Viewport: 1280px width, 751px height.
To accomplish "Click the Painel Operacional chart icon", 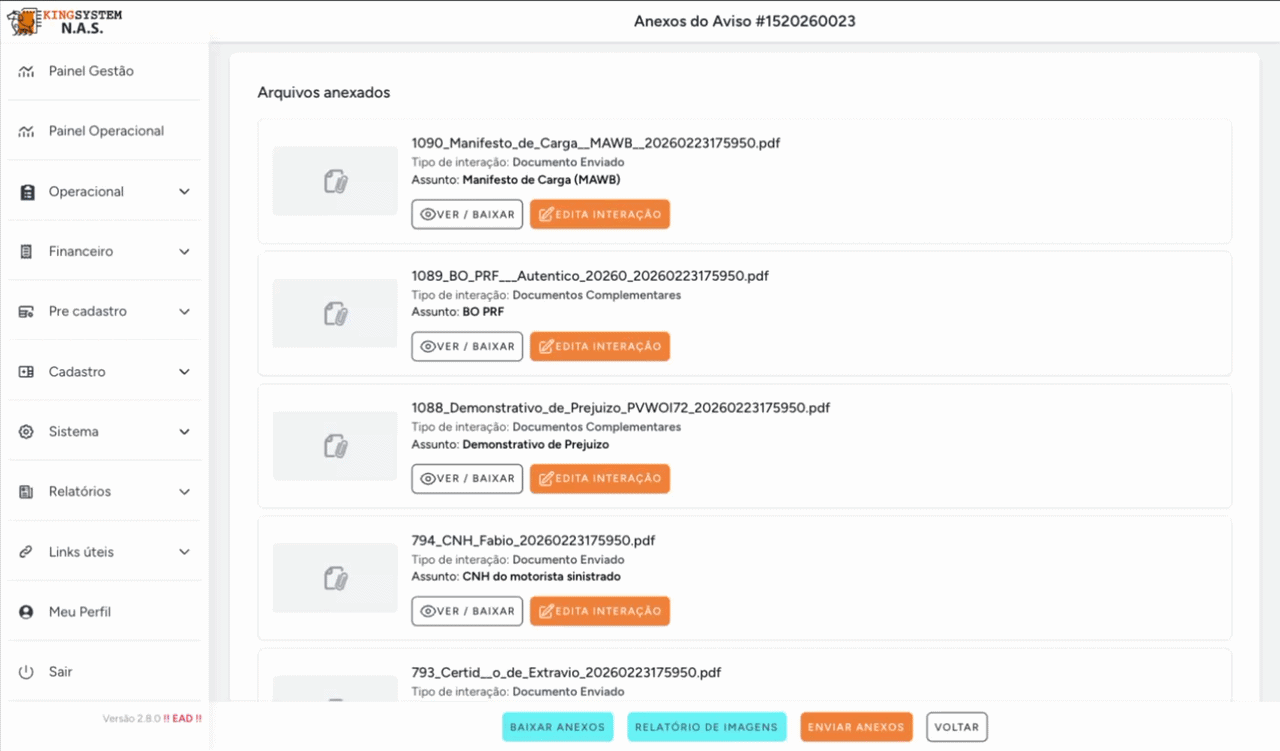I will coord(27,132).
